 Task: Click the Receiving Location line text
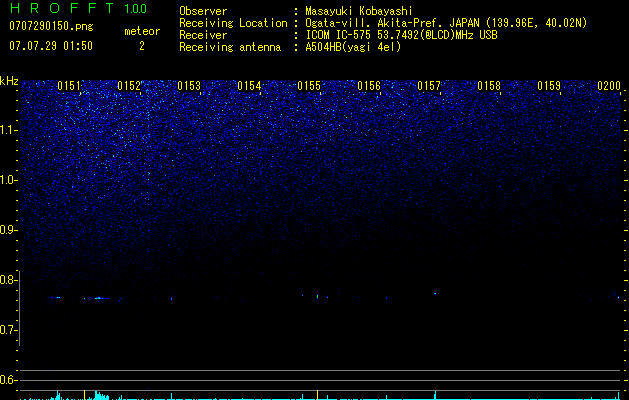click(x=383, y=23)
